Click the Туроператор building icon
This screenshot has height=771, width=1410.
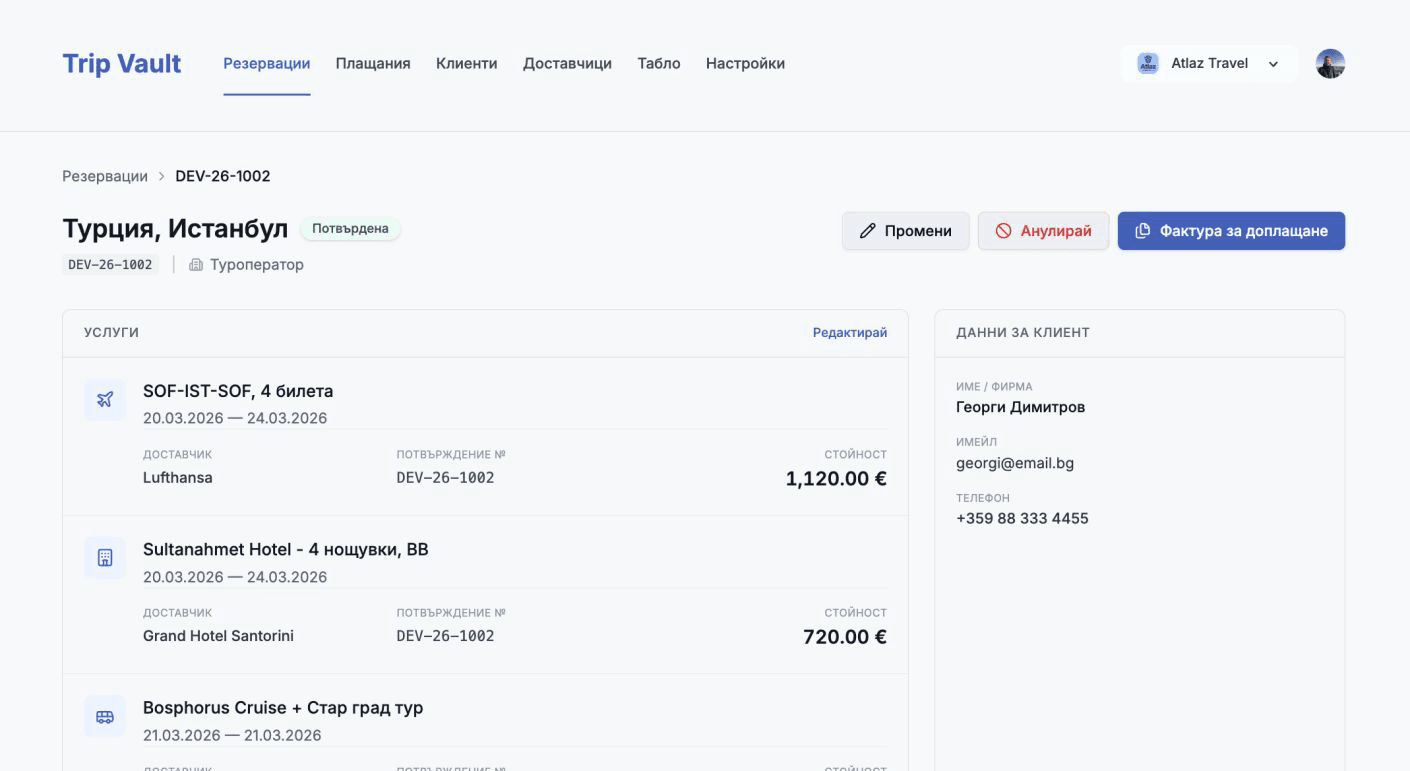(x=196, y=265)
